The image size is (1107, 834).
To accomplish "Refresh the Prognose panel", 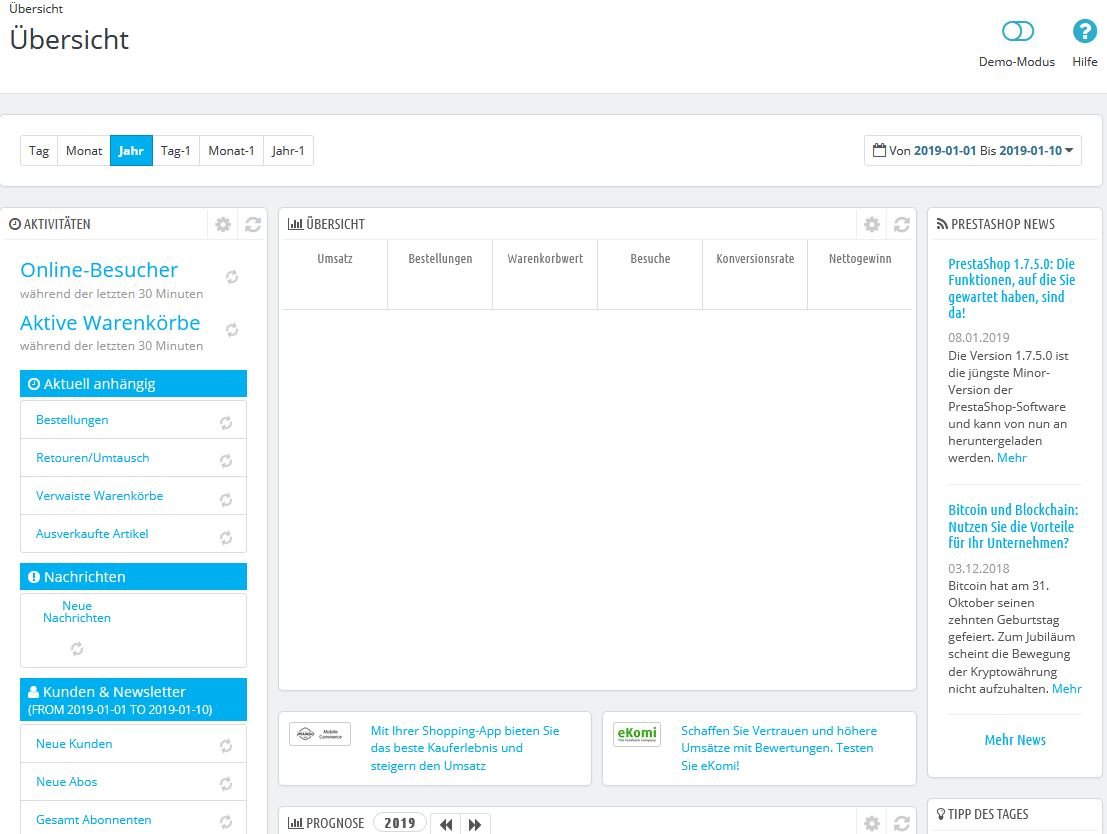I will tap(902, 823).
